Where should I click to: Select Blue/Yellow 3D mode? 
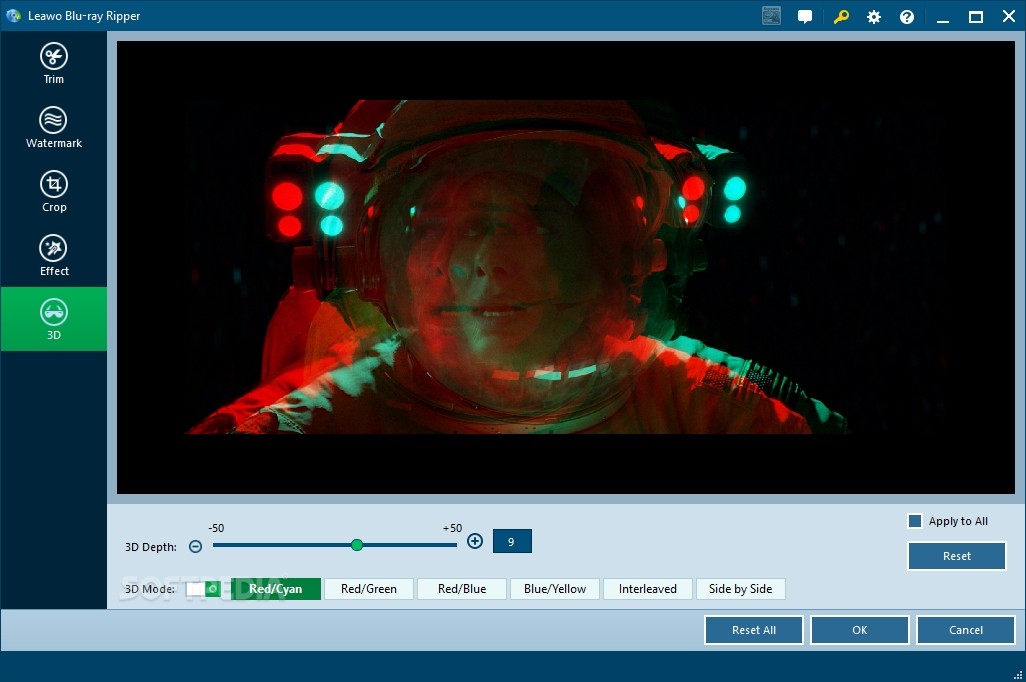click(x=555, y=589)
